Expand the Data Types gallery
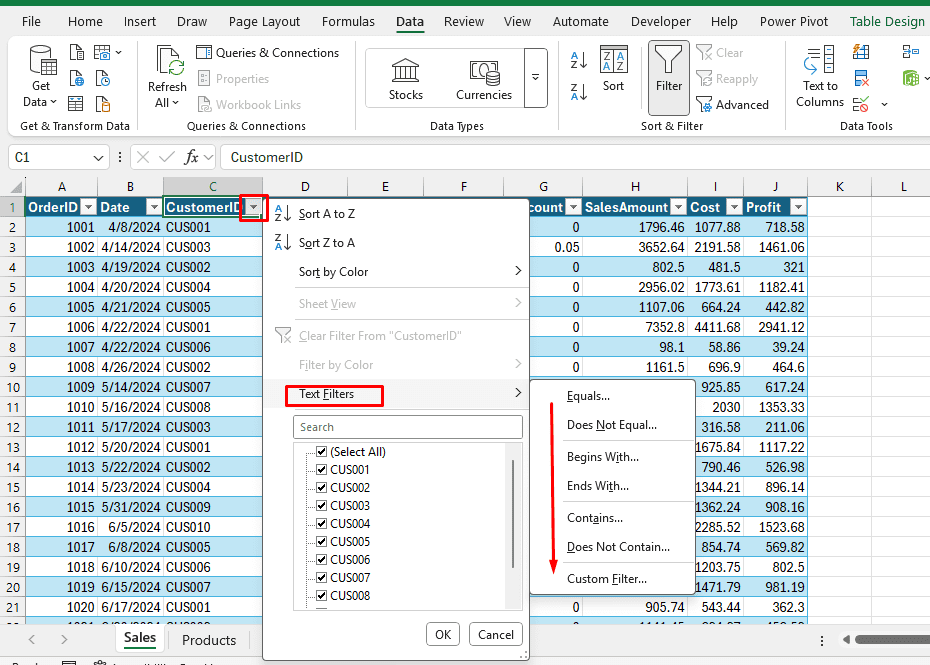The height and width of the screenshot is (665, 930). point(536,78)
